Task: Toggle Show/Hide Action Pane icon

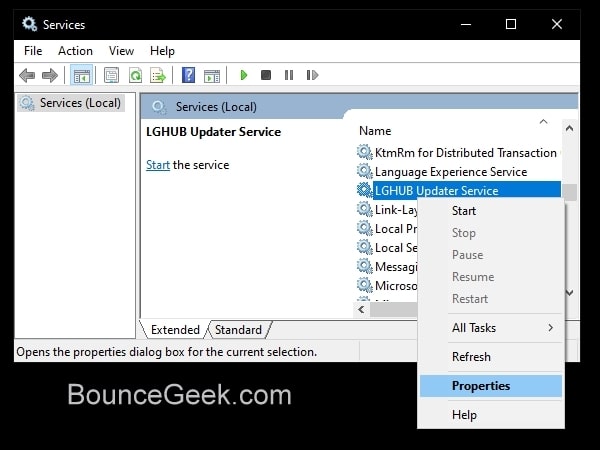Action: point(212,76)
